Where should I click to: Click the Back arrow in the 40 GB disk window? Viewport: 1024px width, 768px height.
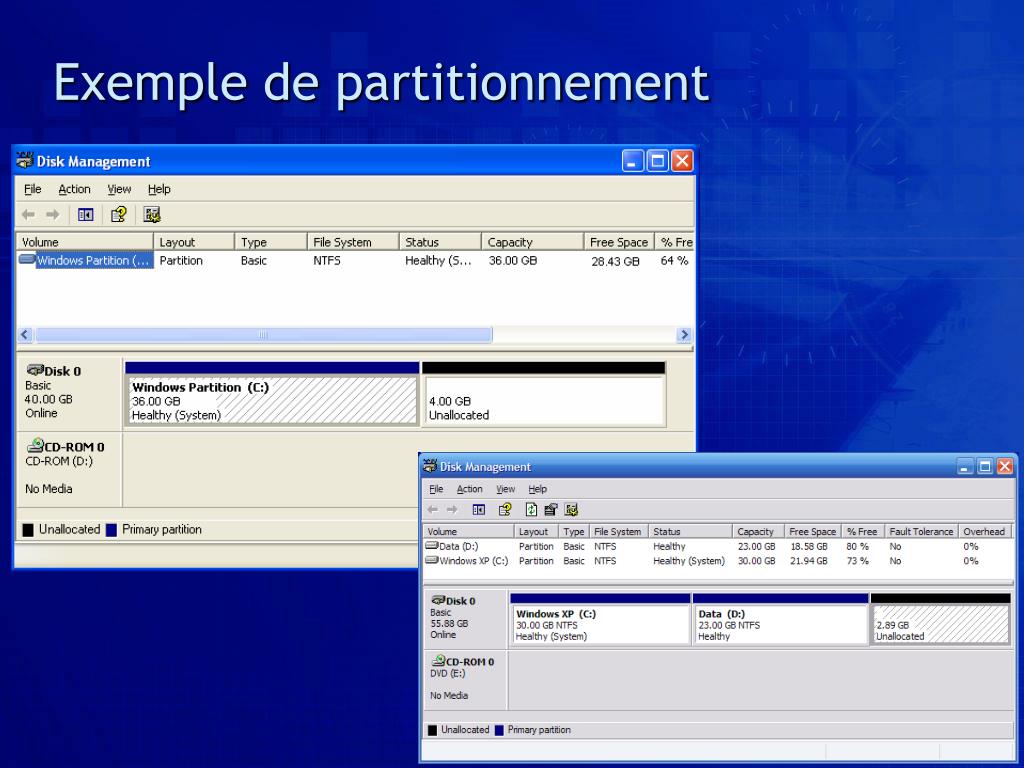(28, 214)
